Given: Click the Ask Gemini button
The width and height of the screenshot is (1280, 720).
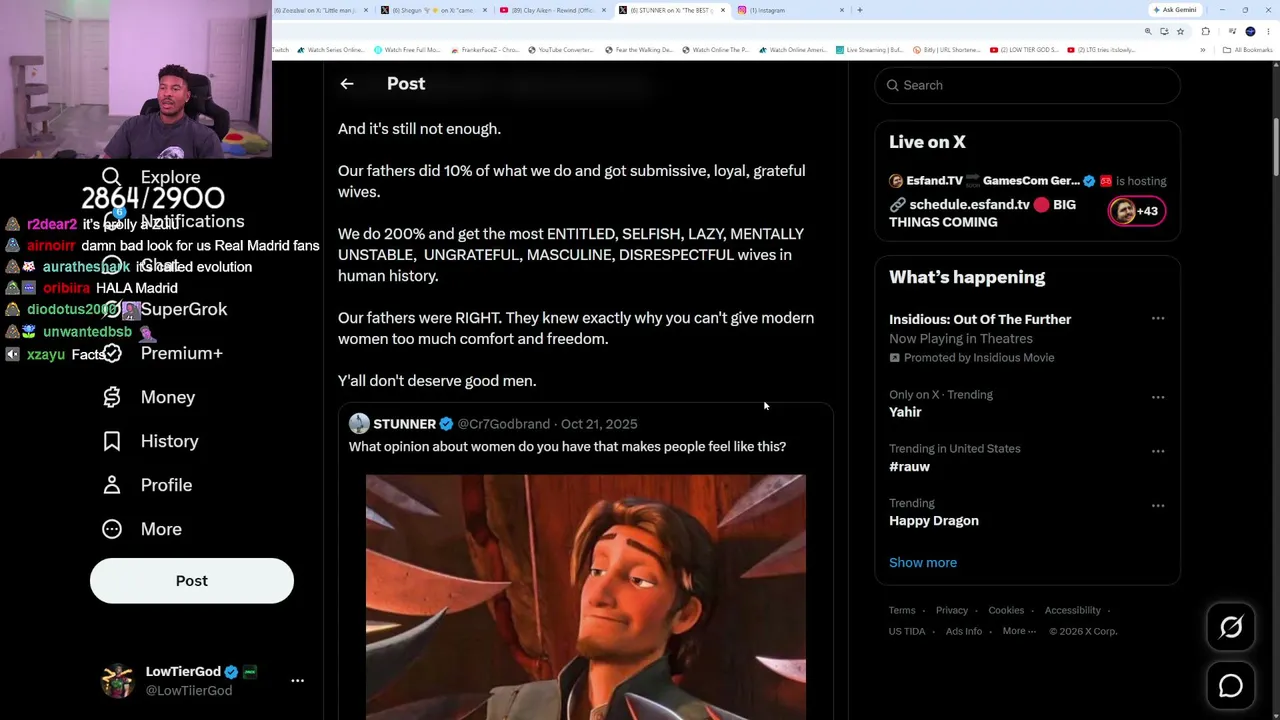Looking at the screenshot, I should (x=1175, y=10).
